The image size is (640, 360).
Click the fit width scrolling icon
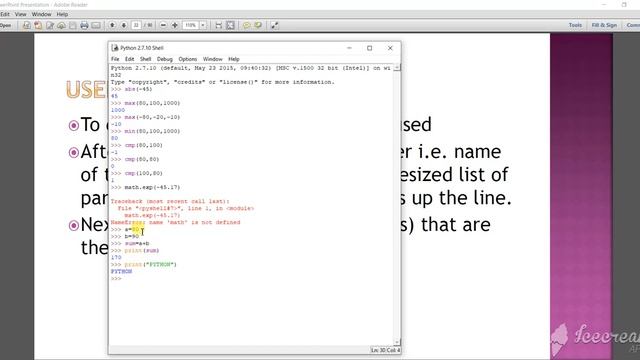[219, 25]
